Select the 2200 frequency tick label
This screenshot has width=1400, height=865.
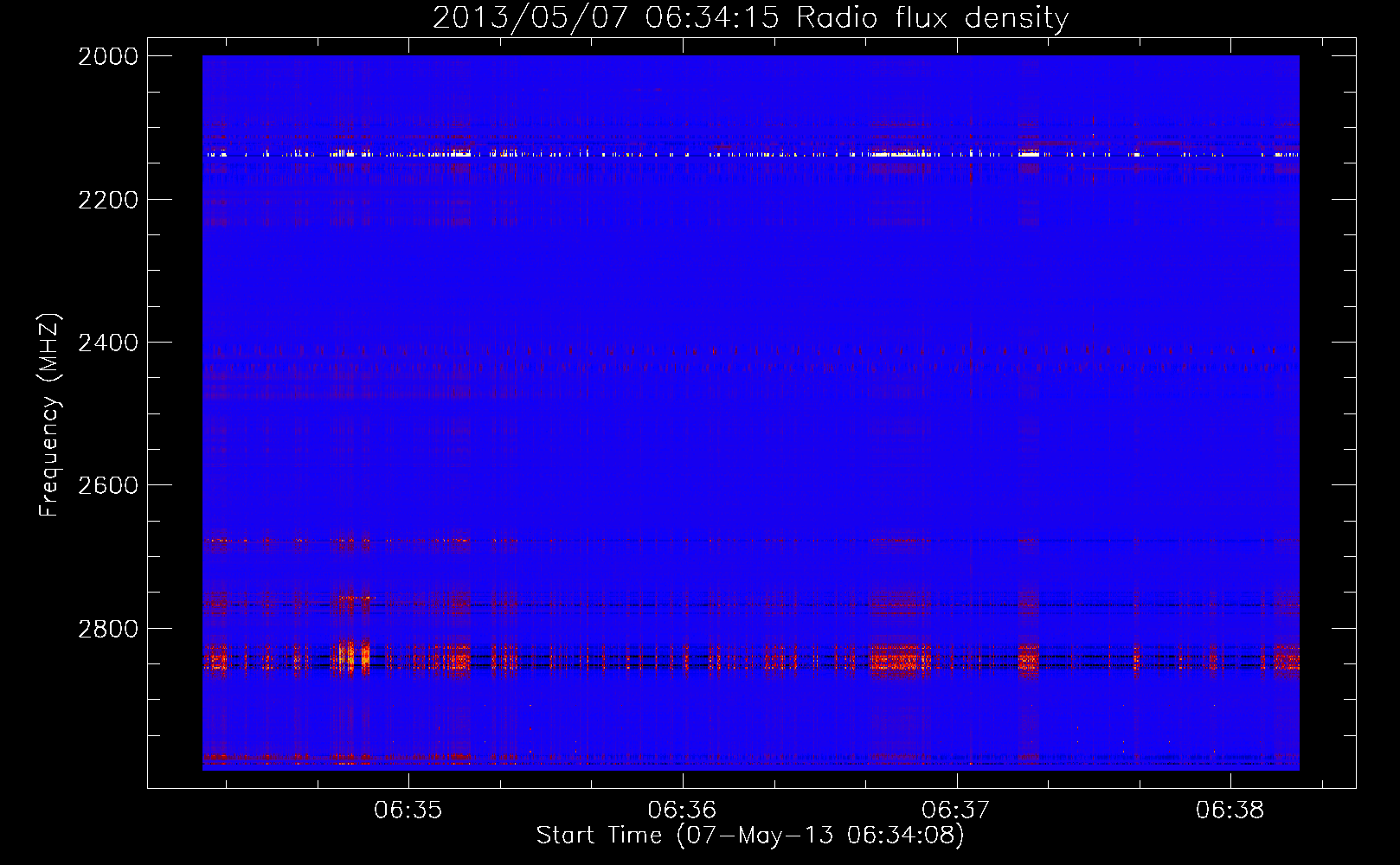[x=108, y=200]
